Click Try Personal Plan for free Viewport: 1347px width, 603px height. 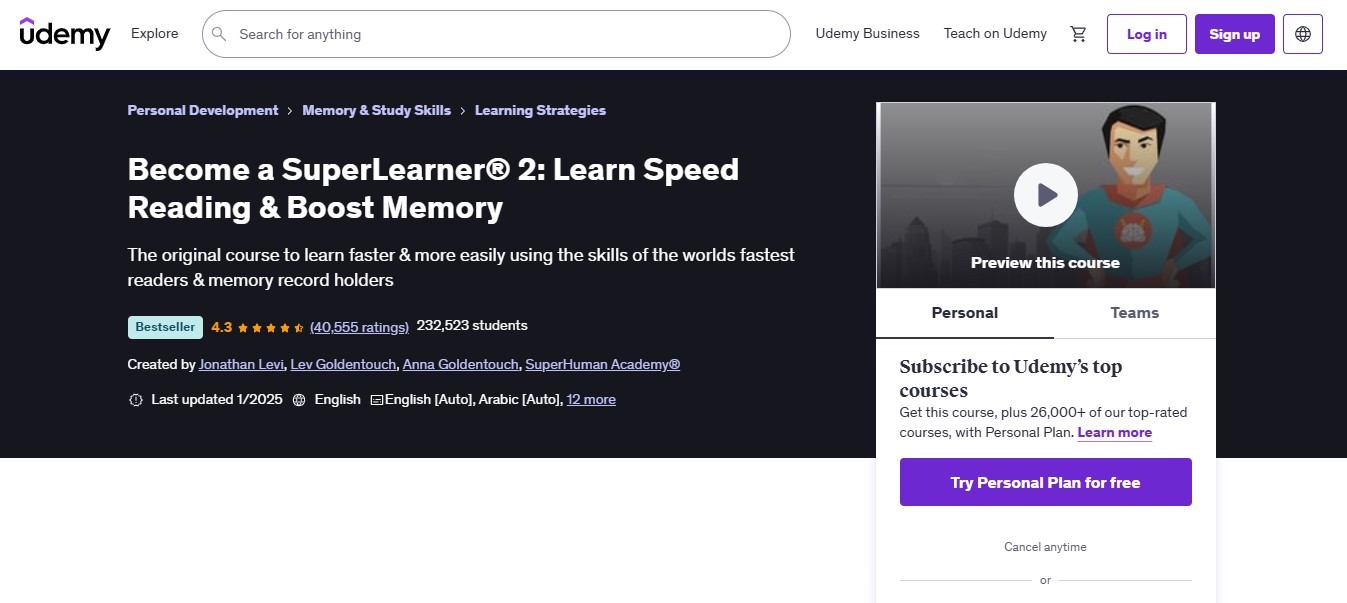click(x=1045, y=482)
